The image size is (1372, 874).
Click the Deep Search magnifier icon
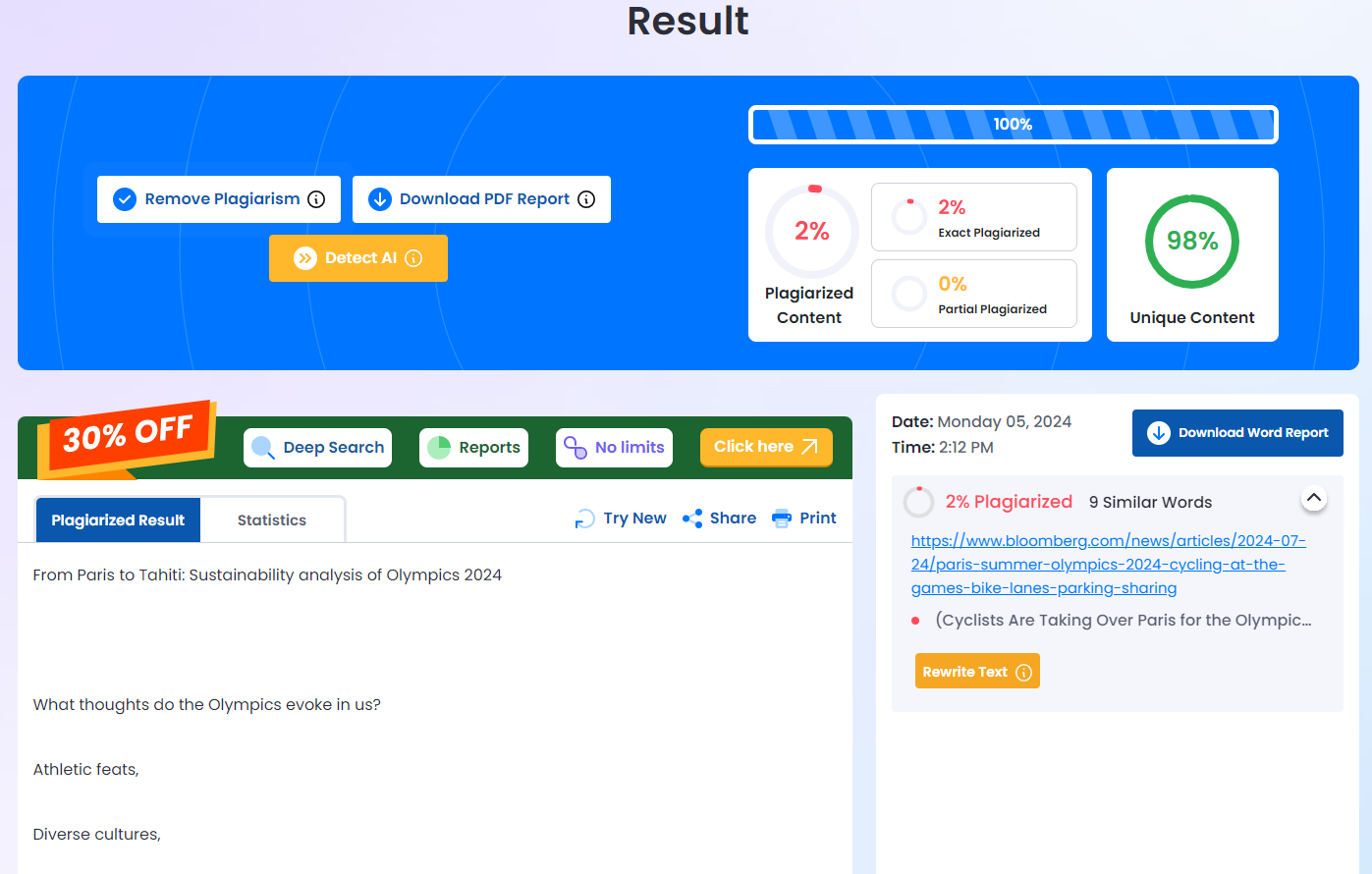pos(263,448)
